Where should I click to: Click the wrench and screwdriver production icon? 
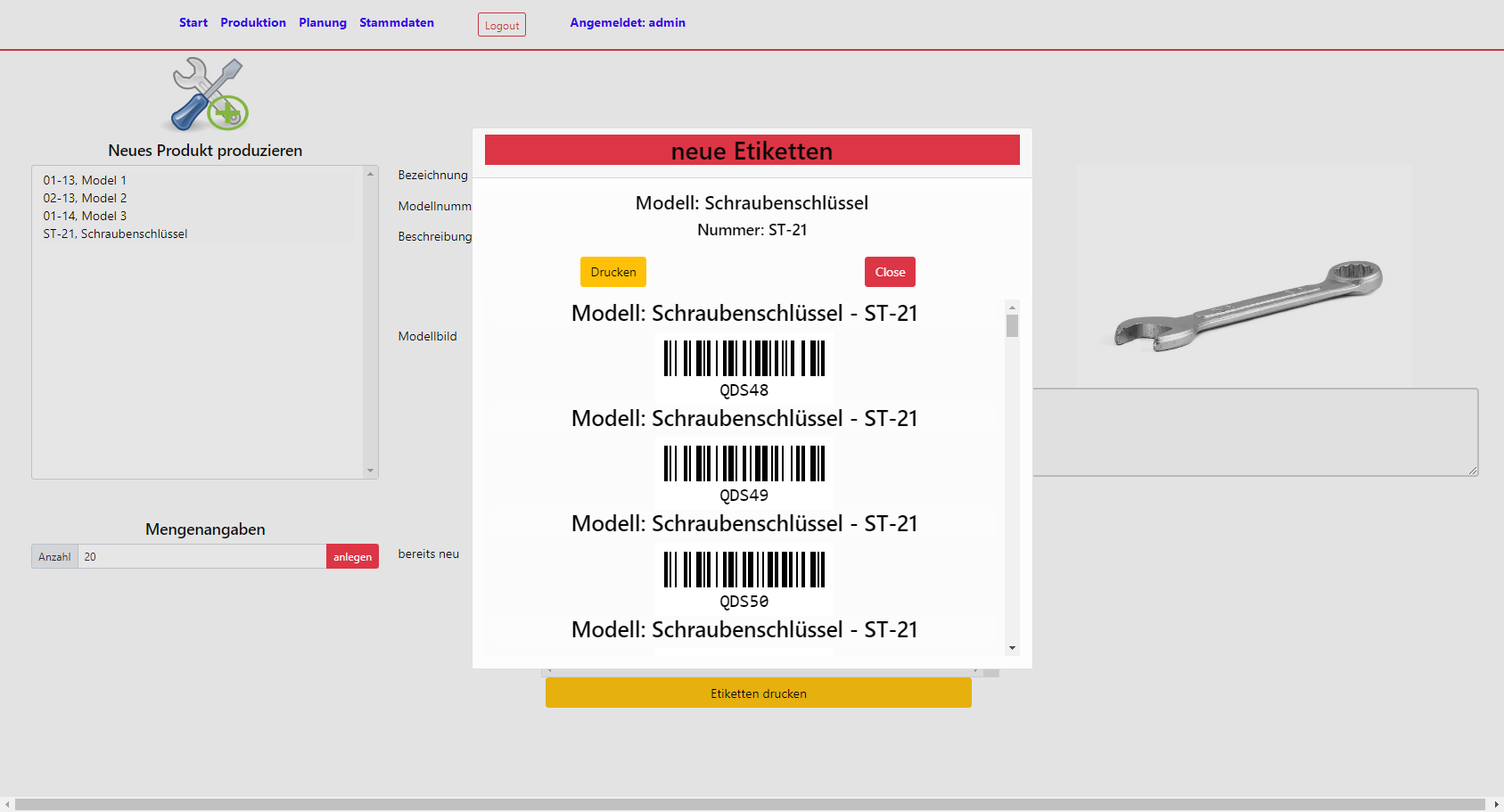[209, 94]
